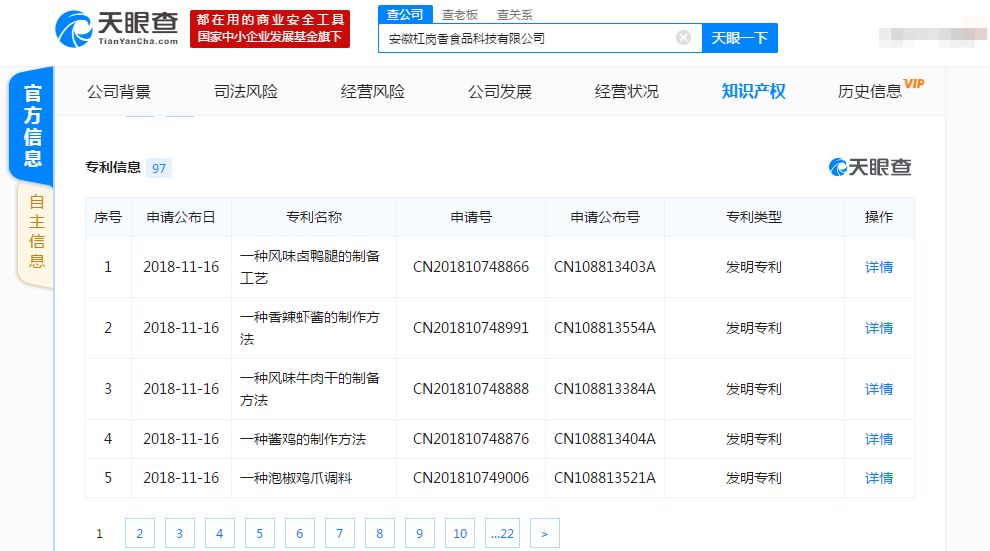Open the 历史信息 VIP section

872,92
